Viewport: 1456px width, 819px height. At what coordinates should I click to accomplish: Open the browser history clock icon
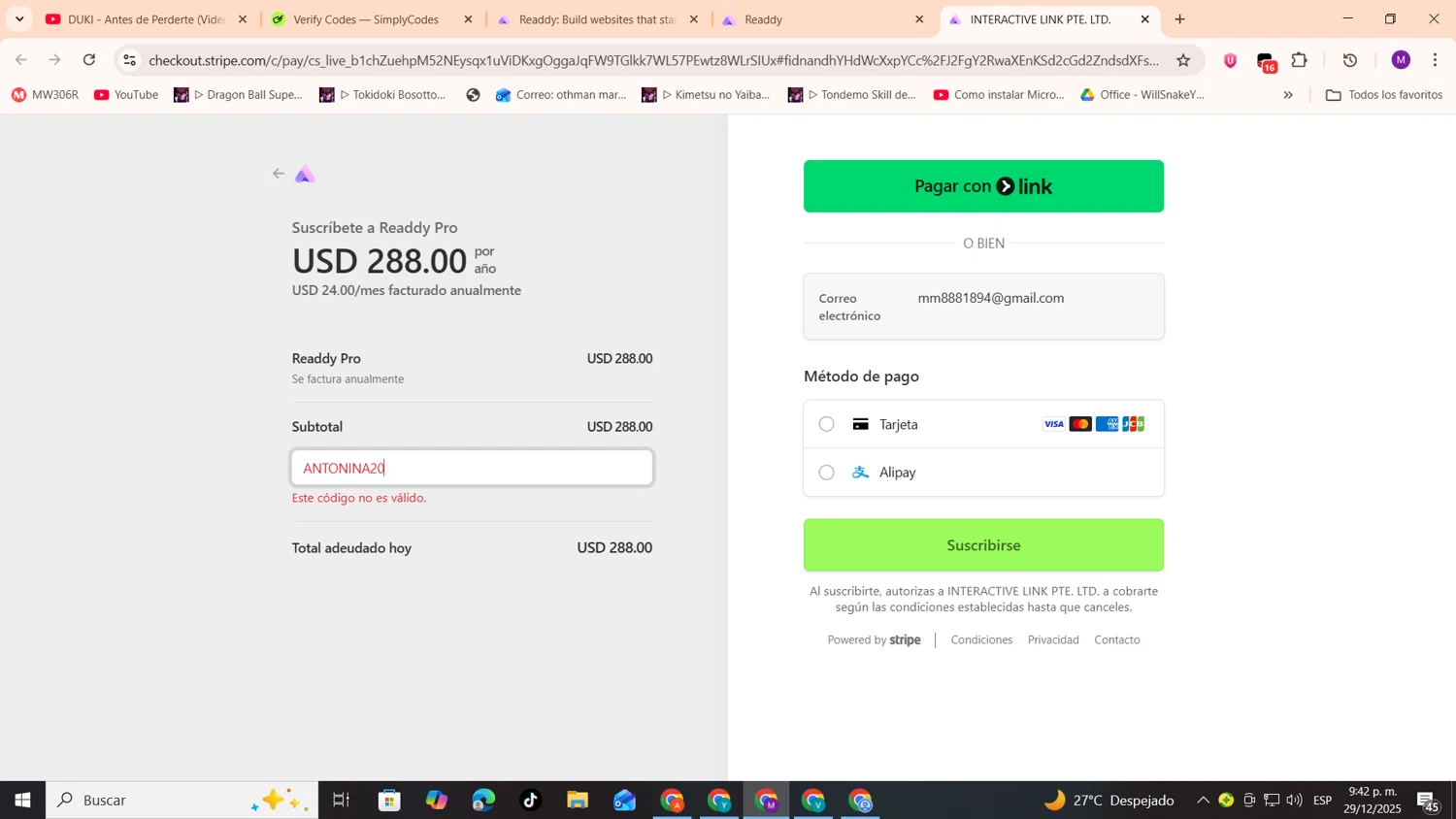pyautogui.click(x=1350, y=60)
